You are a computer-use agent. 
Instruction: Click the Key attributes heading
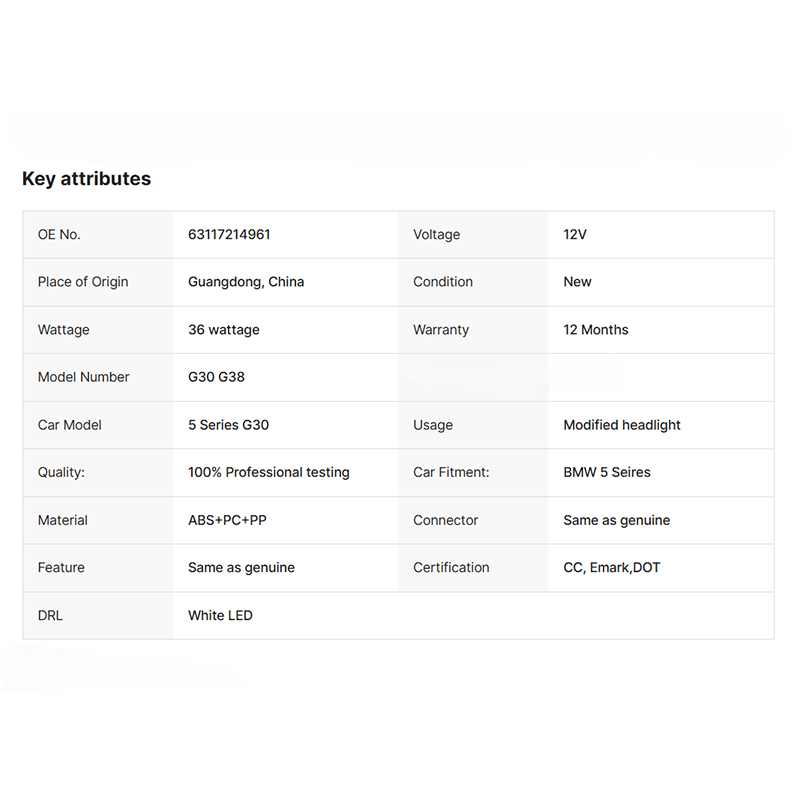click(86, 179)
